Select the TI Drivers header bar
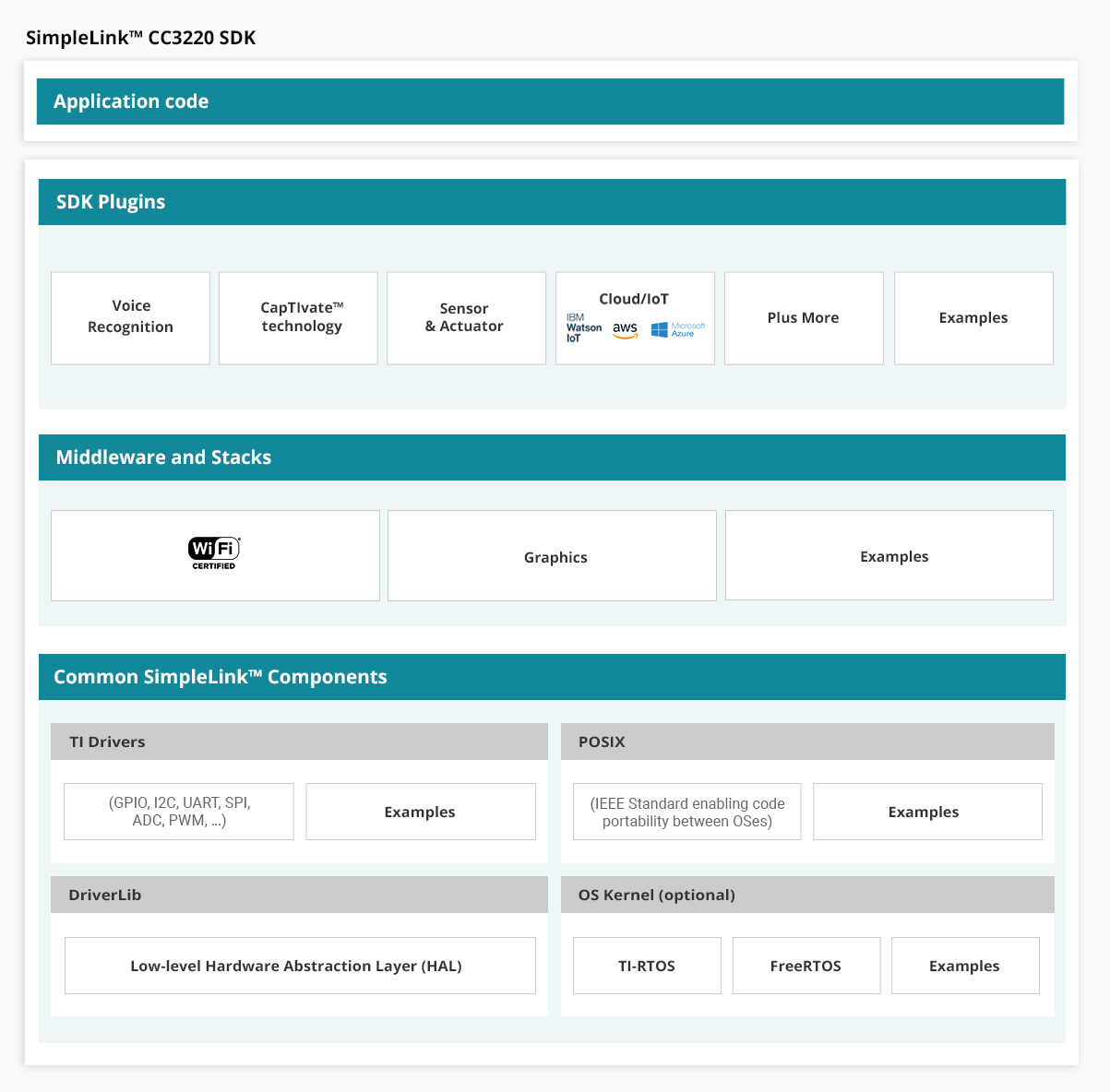 point(299,741)
